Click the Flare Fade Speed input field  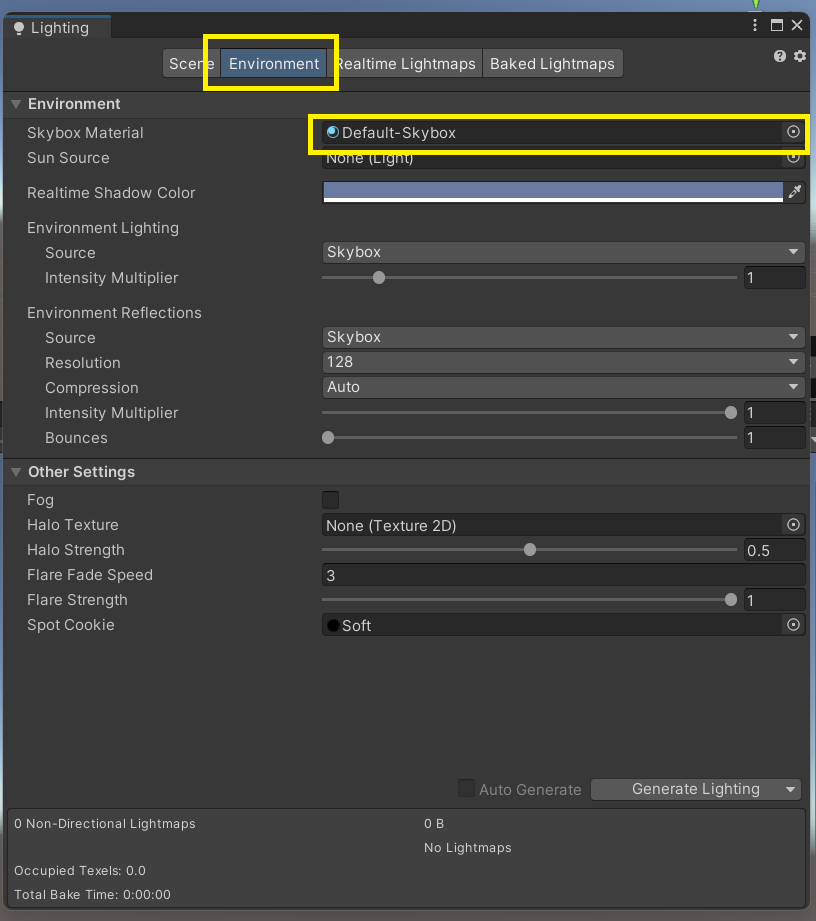coord(563,575)
